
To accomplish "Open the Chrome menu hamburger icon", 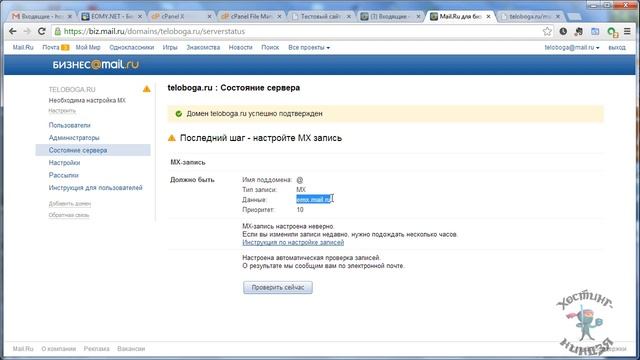I will pyautogui.click(x=627, y=31).
